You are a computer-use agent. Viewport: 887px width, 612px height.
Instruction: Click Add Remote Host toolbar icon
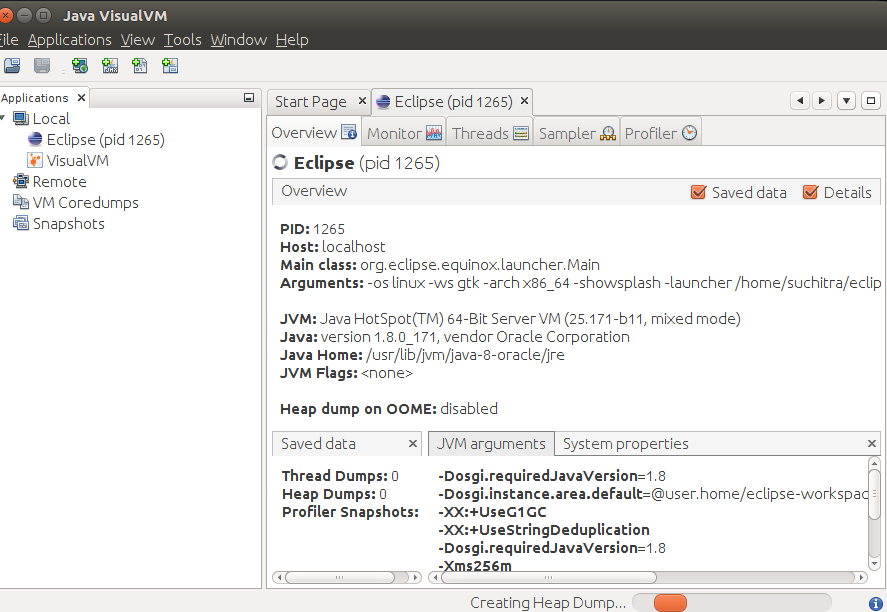(x=80, y=66)
